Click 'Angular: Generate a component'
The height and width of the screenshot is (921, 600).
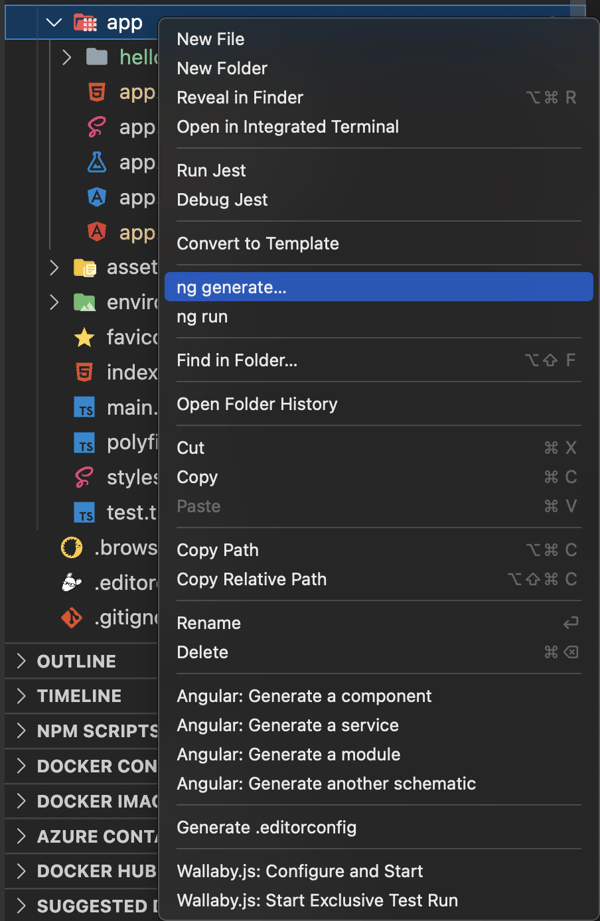(302, 695)
